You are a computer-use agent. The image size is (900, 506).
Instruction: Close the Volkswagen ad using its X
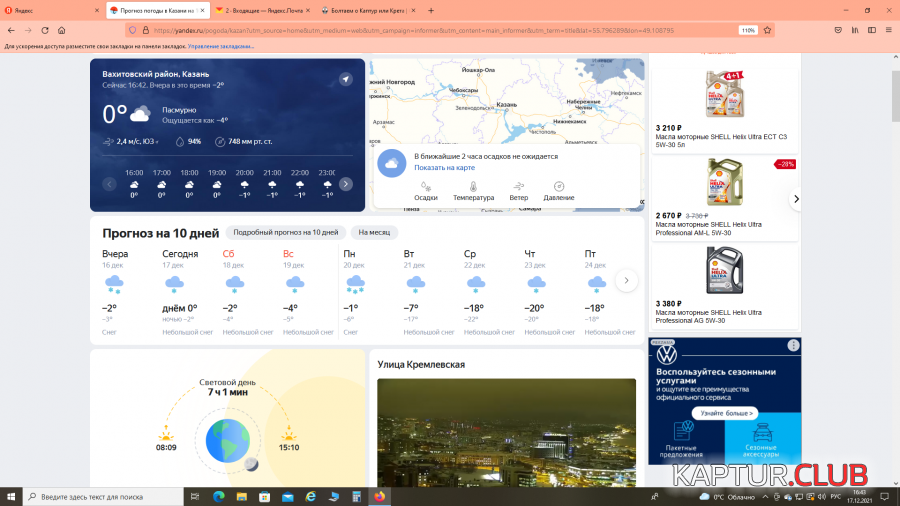(793, 345)
